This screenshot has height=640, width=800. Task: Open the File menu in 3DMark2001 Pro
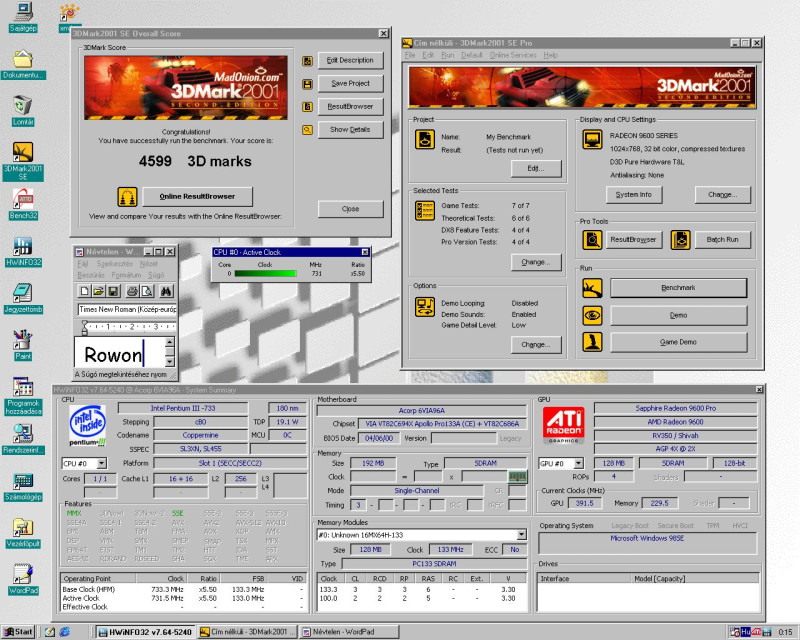coord(410,55)
